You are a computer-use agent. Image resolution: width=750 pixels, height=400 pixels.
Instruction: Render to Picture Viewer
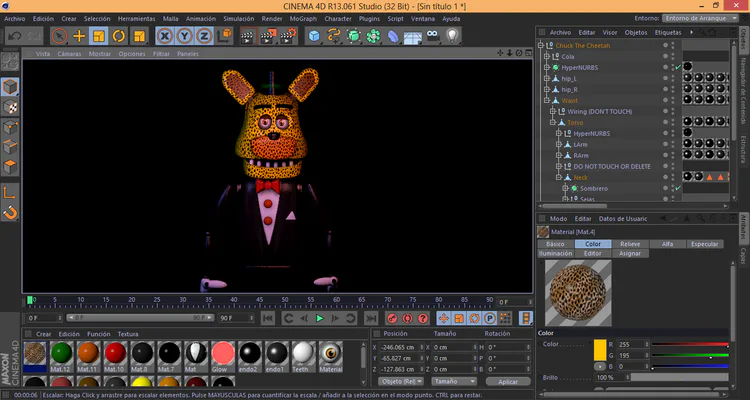pos(268,36)
